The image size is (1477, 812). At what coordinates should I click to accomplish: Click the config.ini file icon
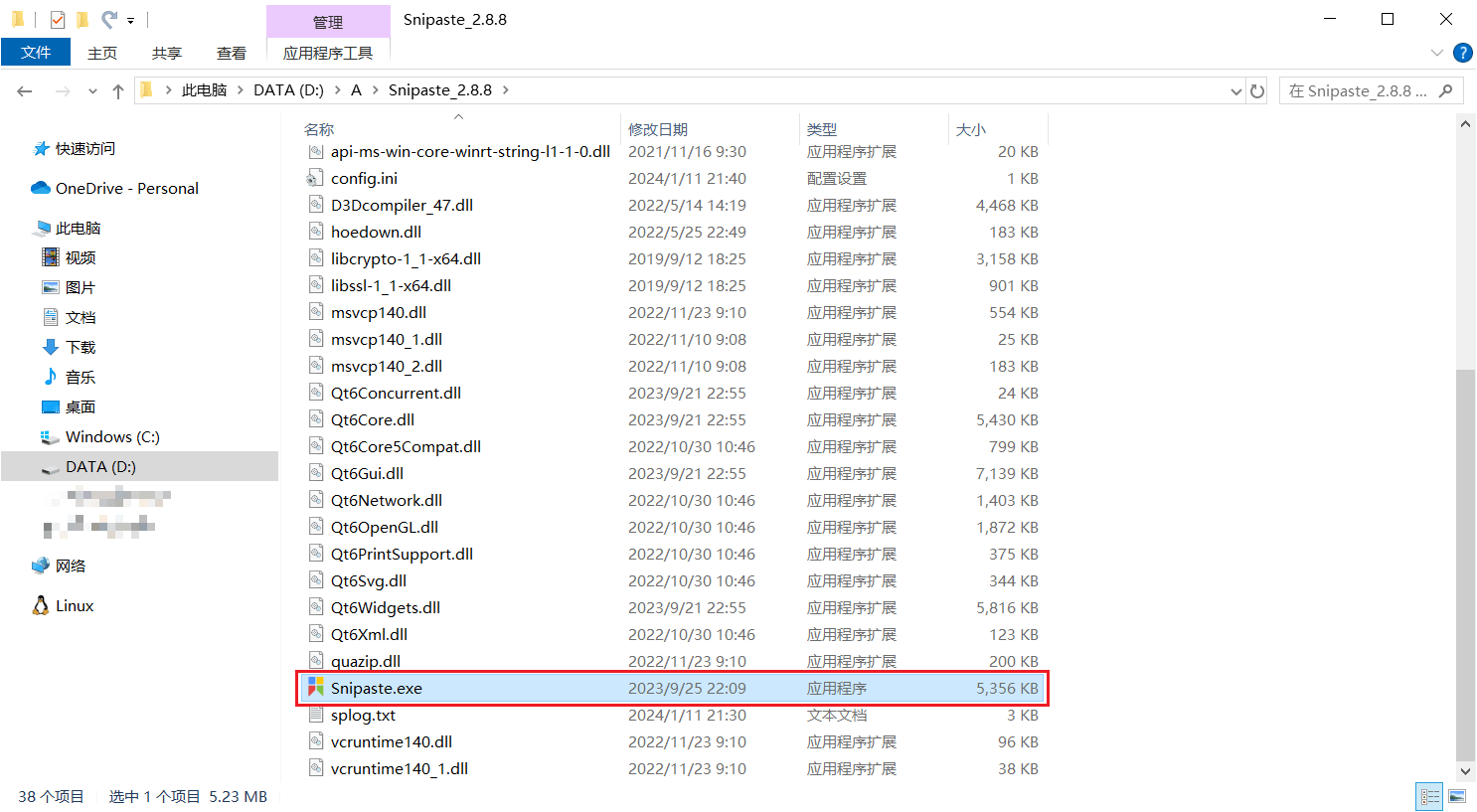point(316,178)
